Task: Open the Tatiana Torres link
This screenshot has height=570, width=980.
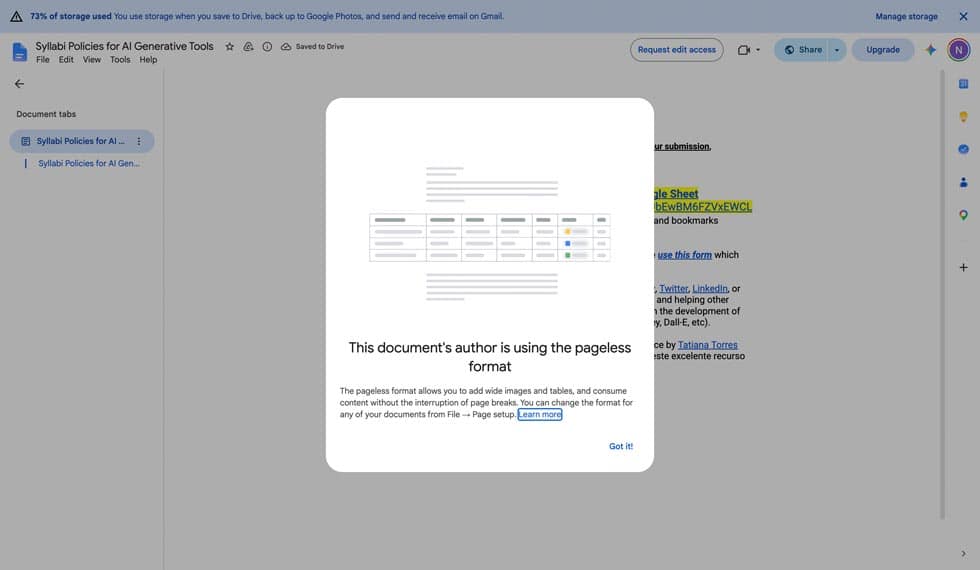Action: click(708, 345)
